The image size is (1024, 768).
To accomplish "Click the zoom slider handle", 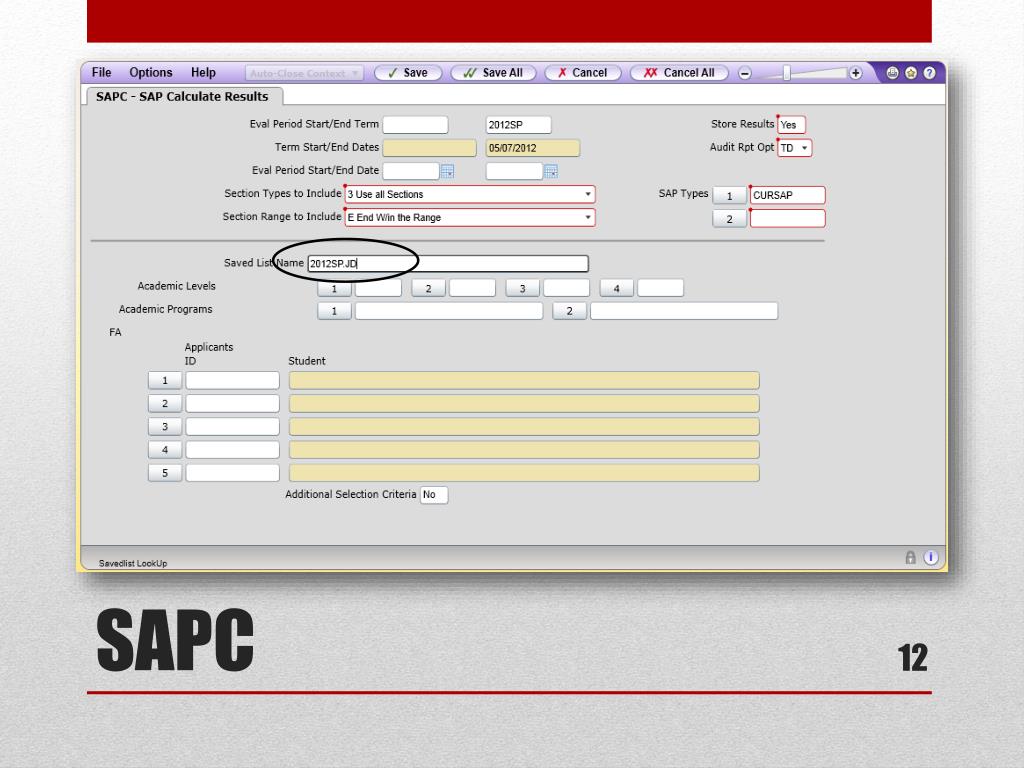I will point(787,73).
